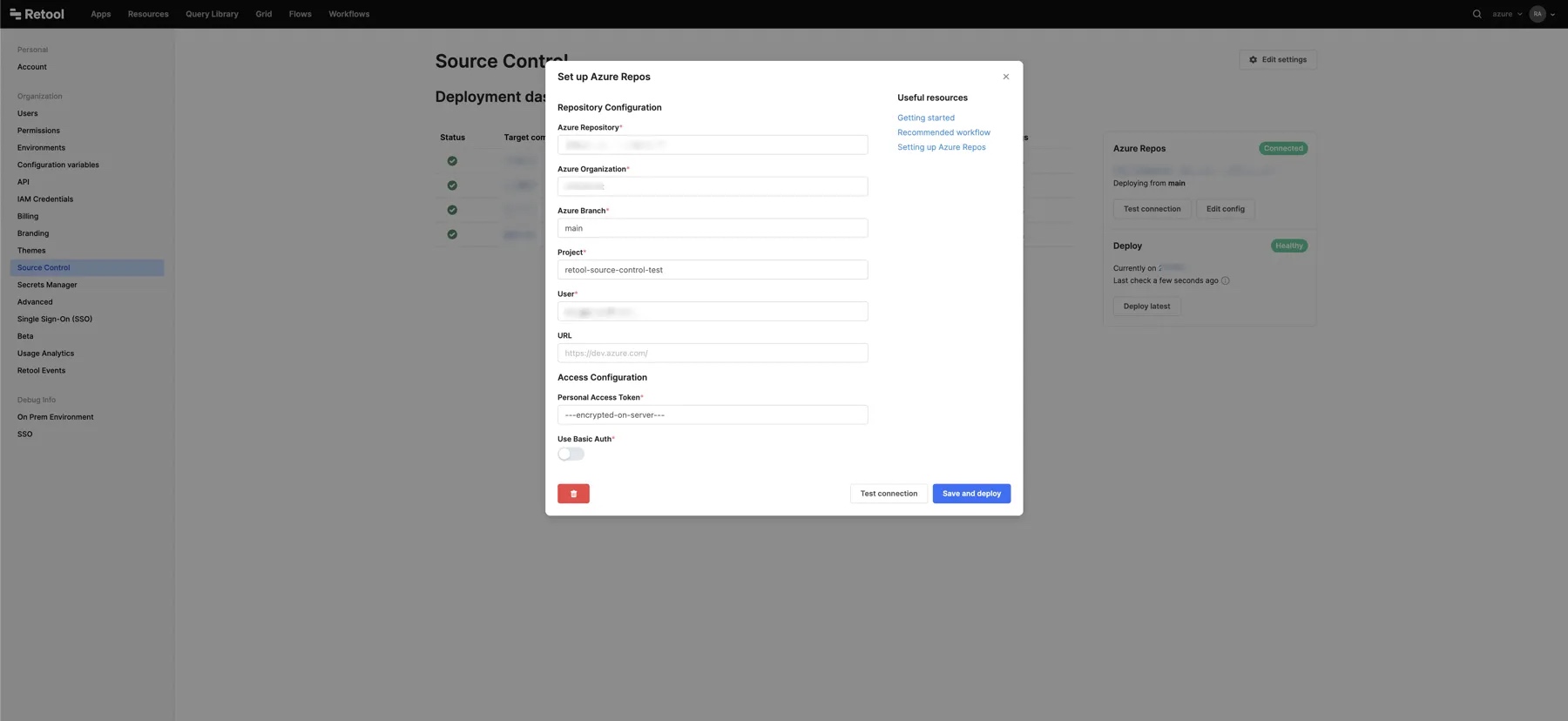Open SSO debug info

point(24,435)
